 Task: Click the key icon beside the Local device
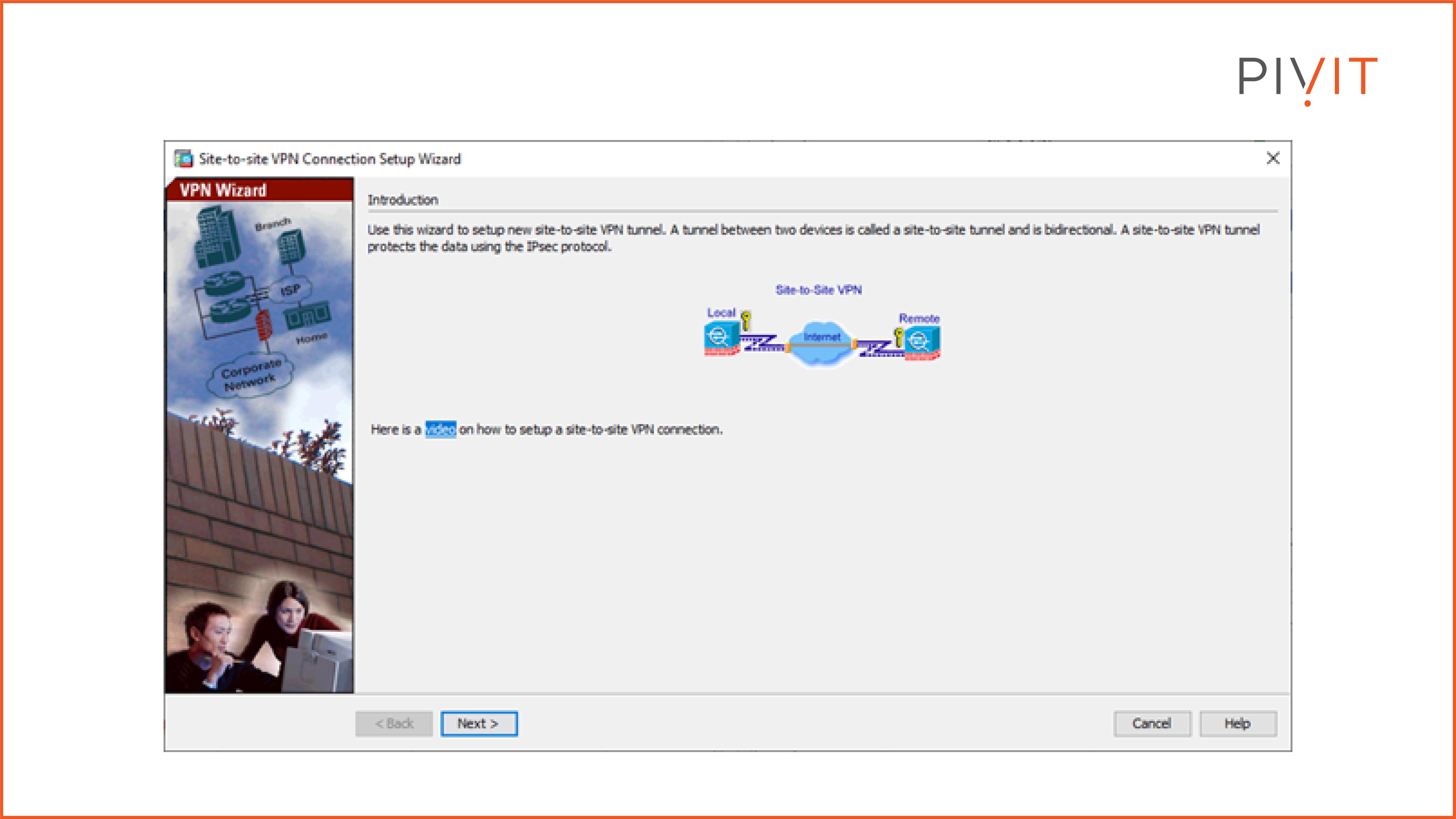(746, 320)
